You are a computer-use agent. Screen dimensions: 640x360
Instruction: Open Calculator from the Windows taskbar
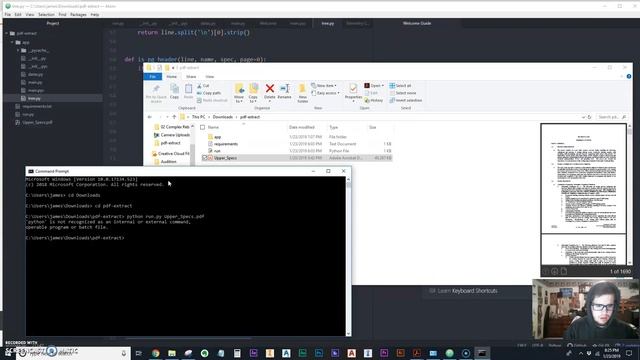[237, 353]
